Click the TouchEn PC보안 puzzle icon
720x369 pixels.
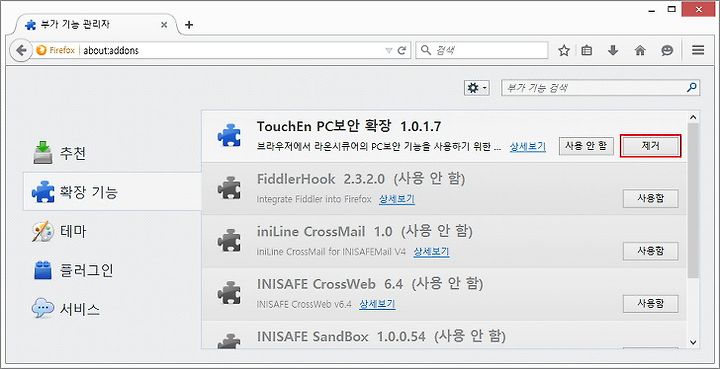[229, 135]
